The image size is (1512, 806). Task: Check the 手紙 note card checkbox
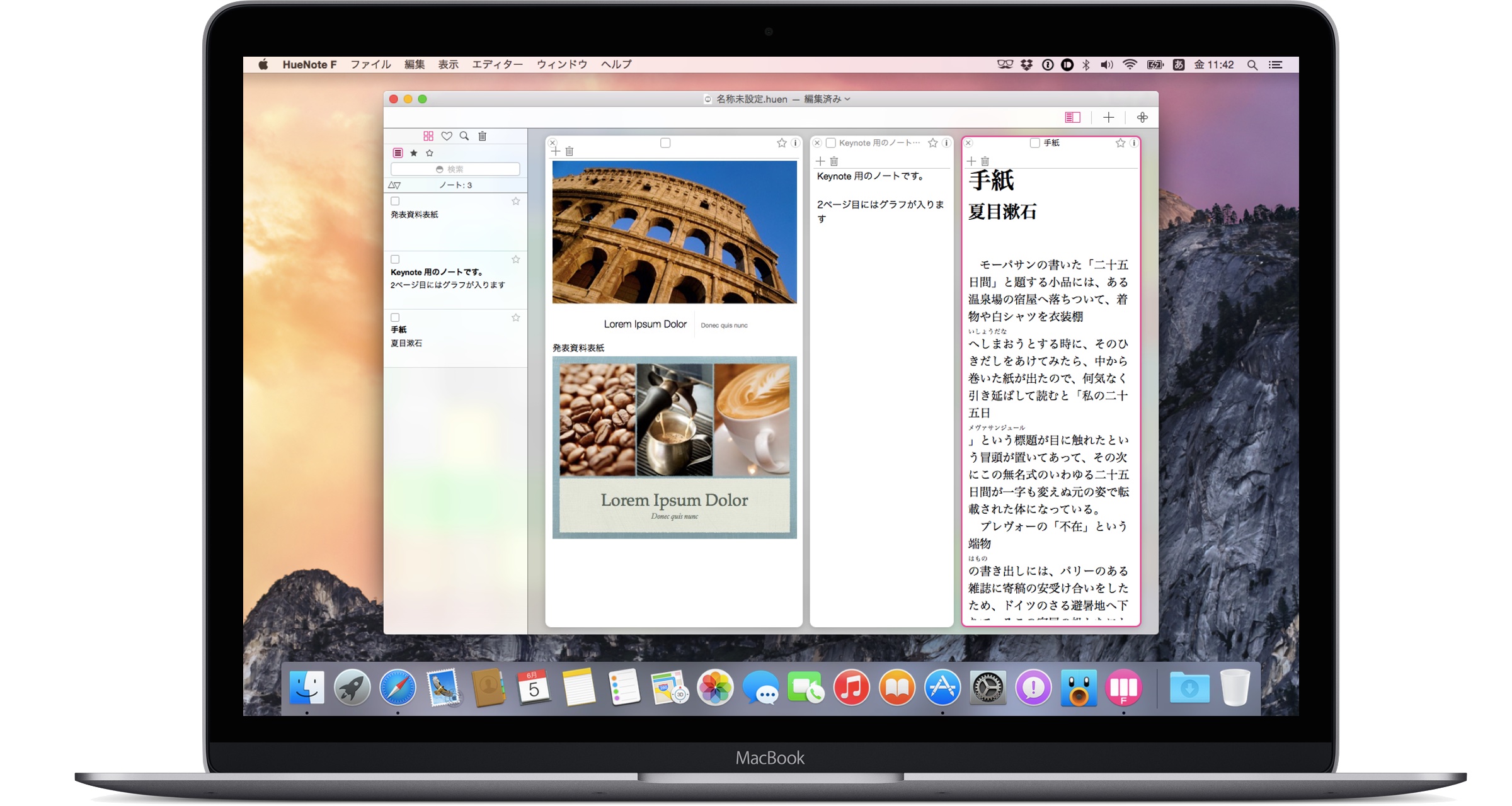tap(1034, 143)
